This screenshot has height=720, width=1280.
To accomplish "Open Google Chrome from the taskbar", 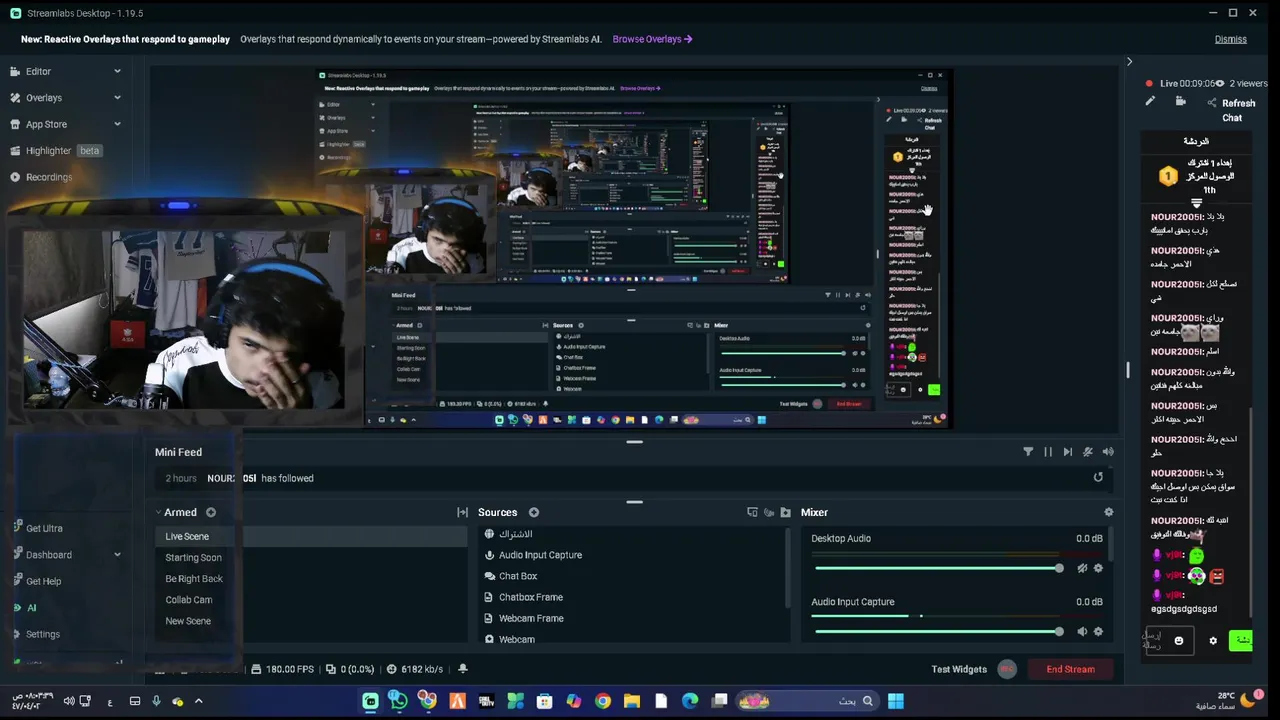I will 603,701.
